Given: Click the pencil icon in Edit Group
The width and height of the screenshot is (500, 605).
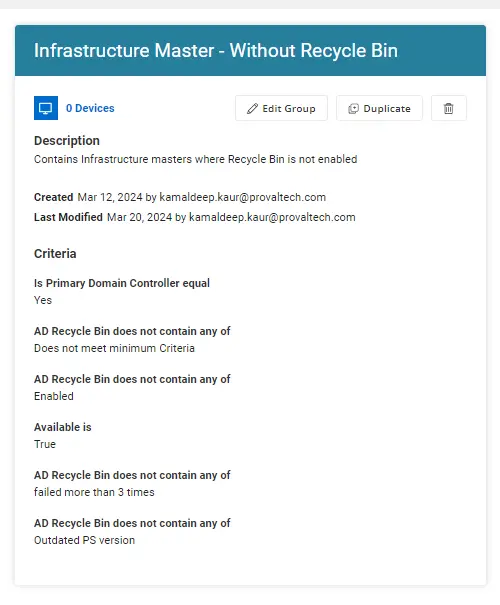Looking at the screenshot, I should [252, 109].
